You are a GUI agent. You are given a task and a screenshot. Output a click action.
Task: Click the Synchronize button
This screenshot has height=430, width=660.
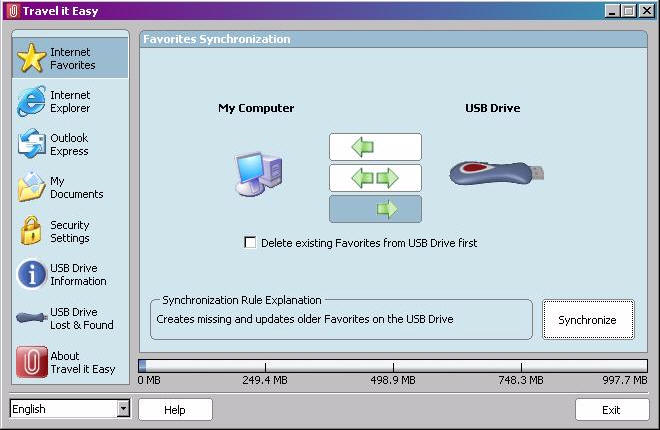pos(588,320)
